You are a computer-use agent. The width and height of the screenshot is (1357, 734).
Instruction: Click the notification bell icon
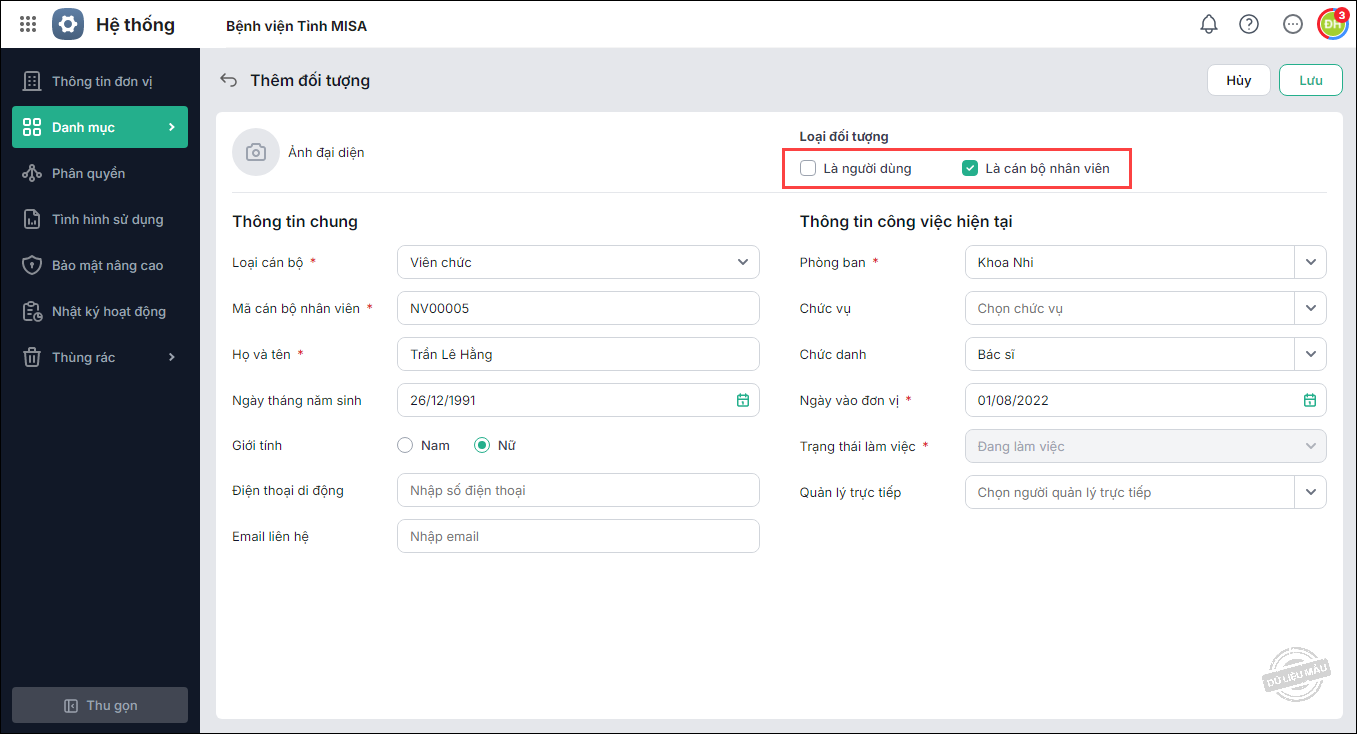coord(1209,24)
